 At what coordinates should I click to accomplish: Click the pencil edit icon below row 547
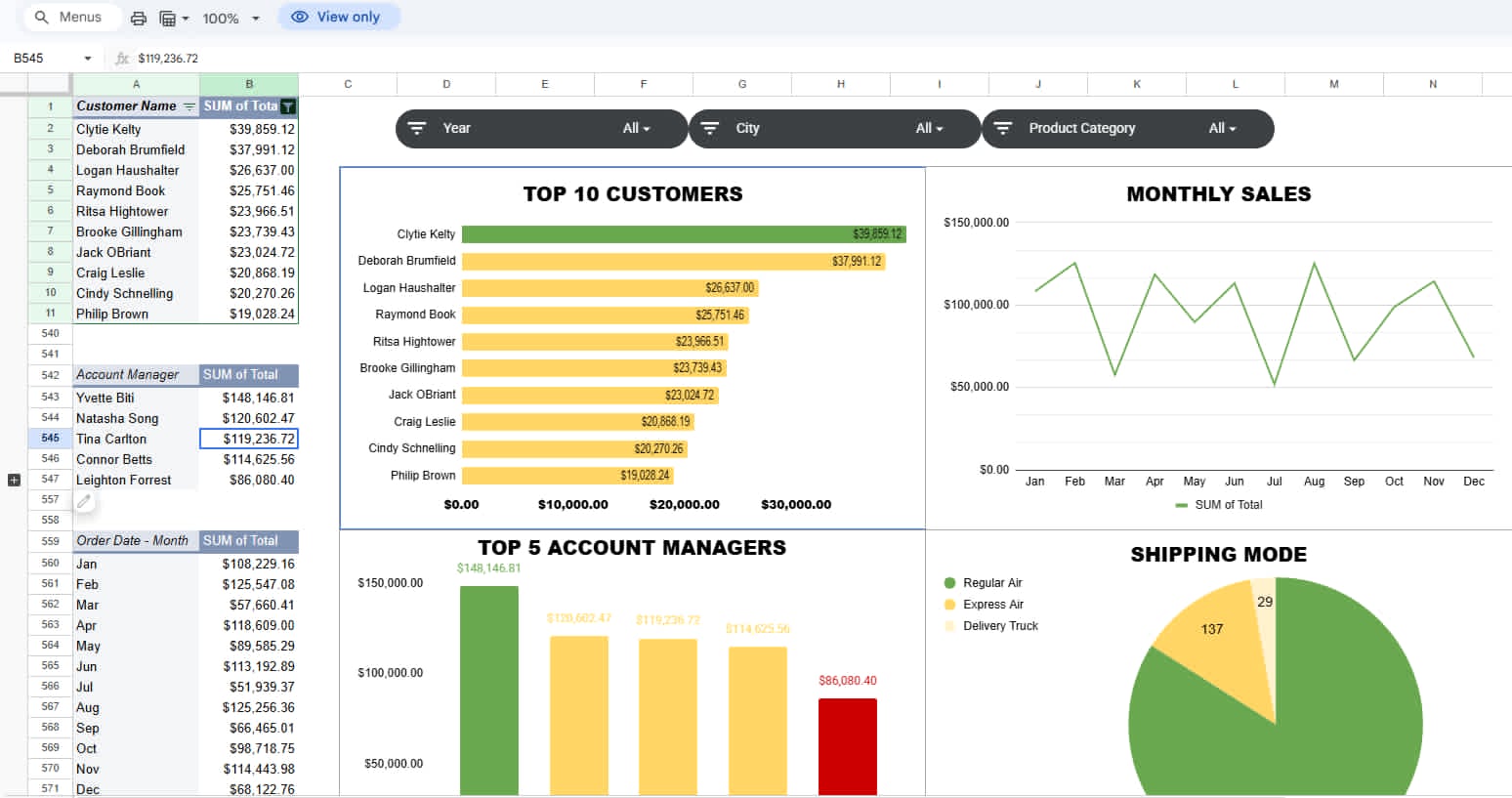[x=85, y=501]
